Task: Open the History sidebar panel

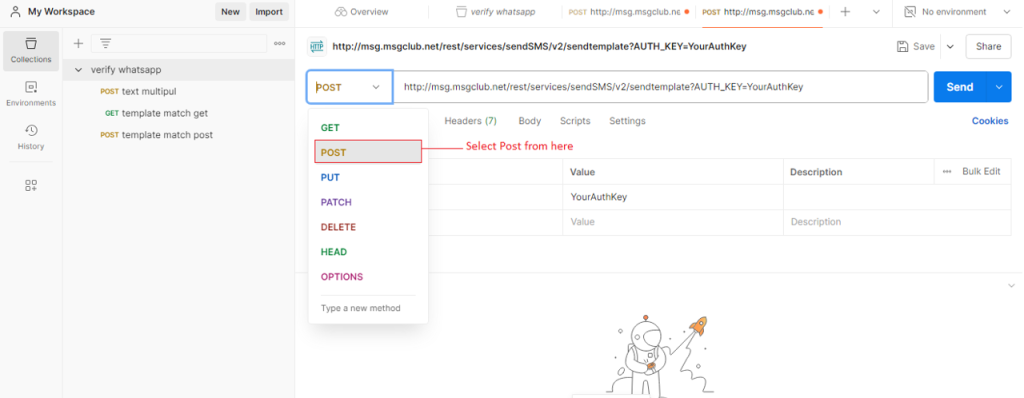Action: [31, 137]
